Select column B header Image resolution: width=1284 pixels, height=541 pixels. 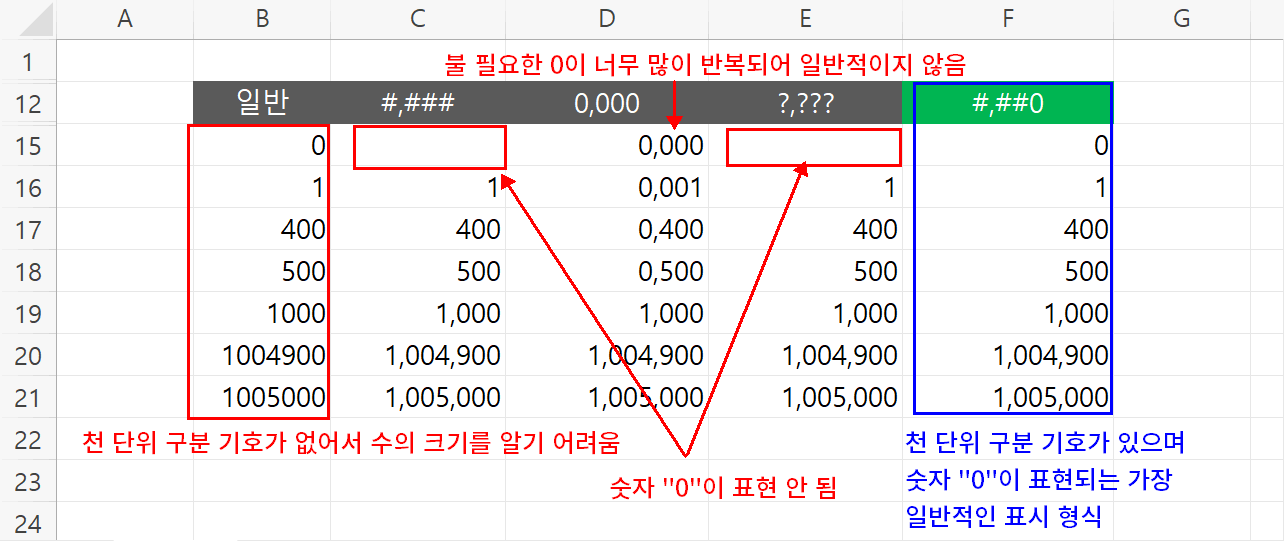(262, 19)
